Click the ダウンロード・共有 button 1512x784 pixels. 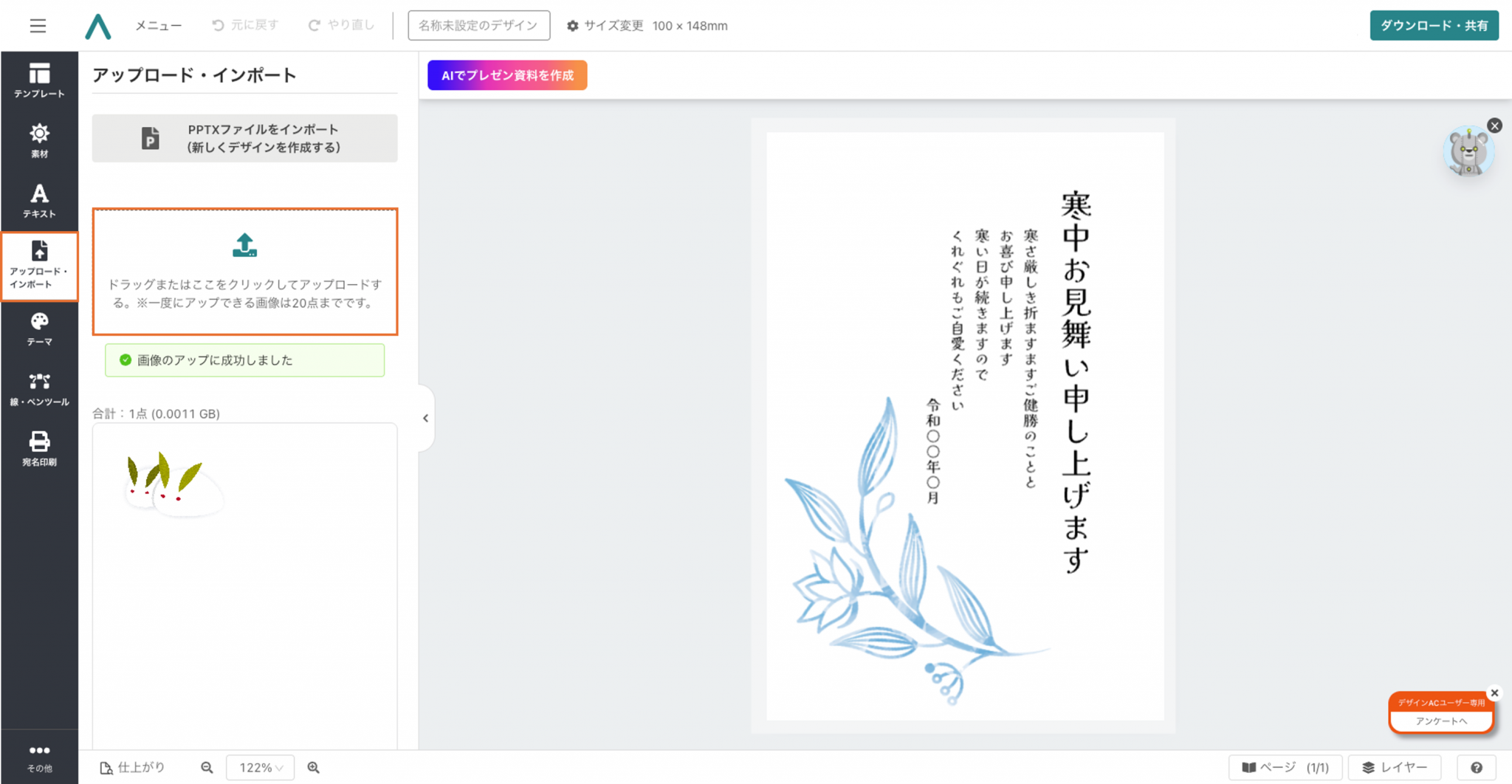[x=1433, y=26]
